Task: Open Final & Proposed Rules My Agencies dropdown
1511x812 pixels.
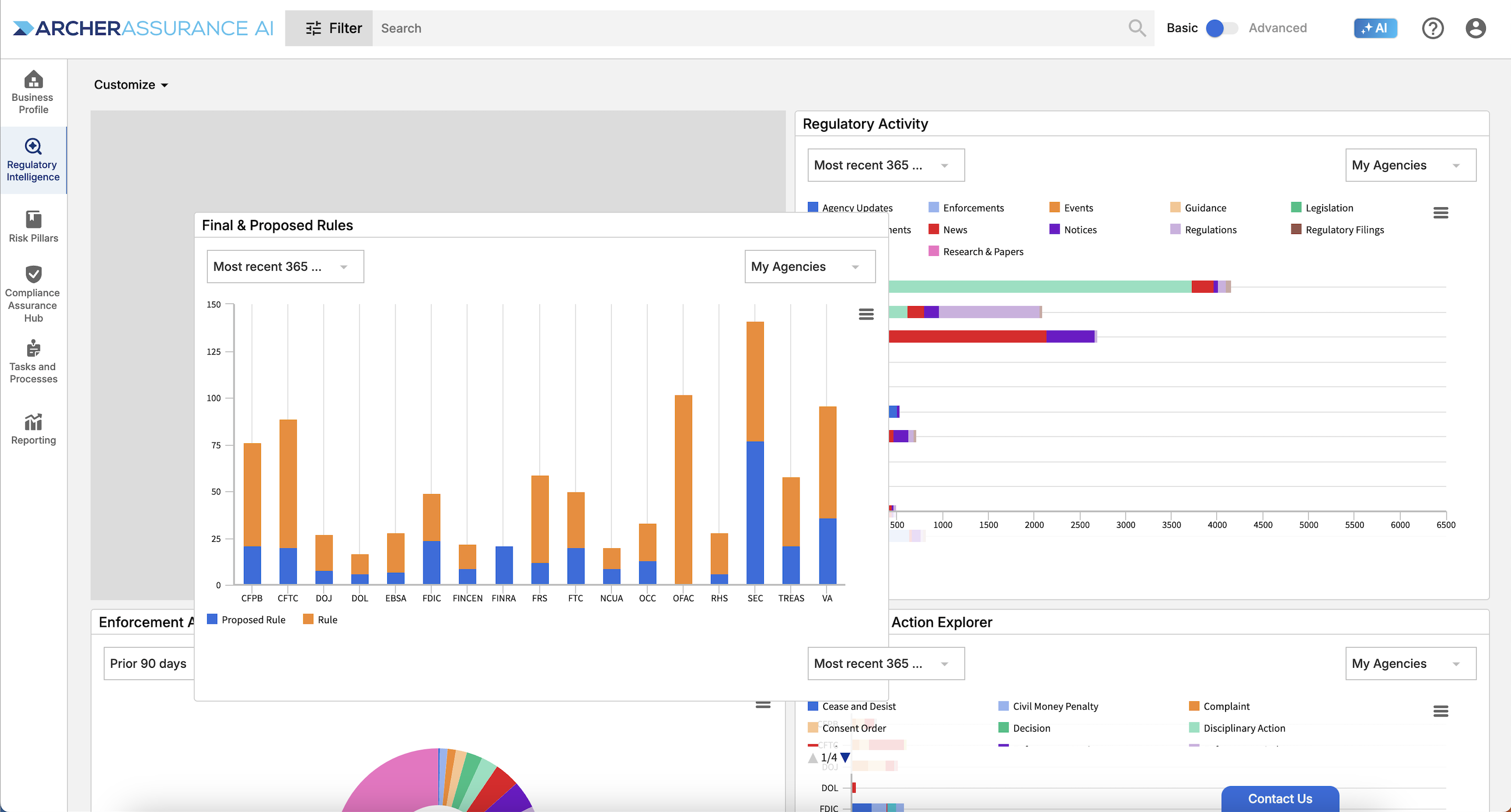Action: (810, 267)
